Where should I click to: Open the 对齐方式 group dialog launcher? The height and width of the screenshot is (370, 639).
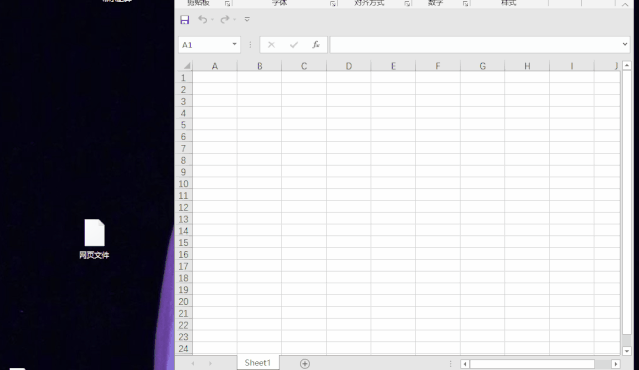point(407,4)
